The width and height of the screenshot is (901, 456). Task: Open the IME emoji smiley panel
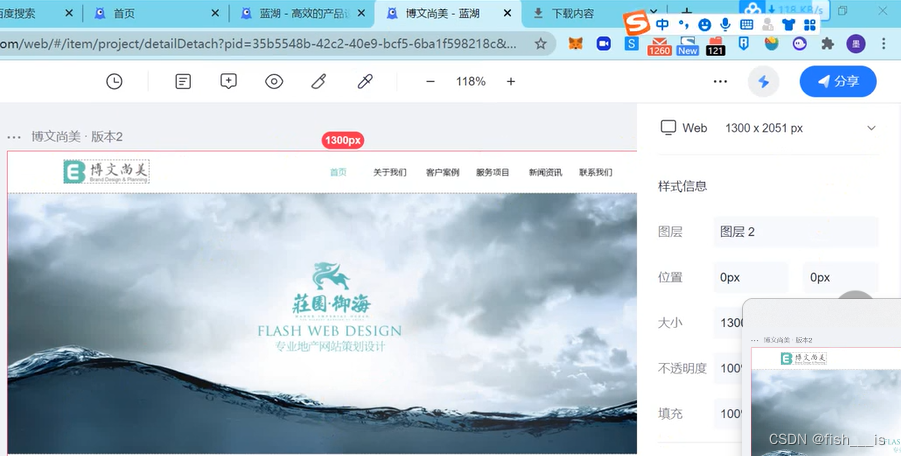point(704,24)
